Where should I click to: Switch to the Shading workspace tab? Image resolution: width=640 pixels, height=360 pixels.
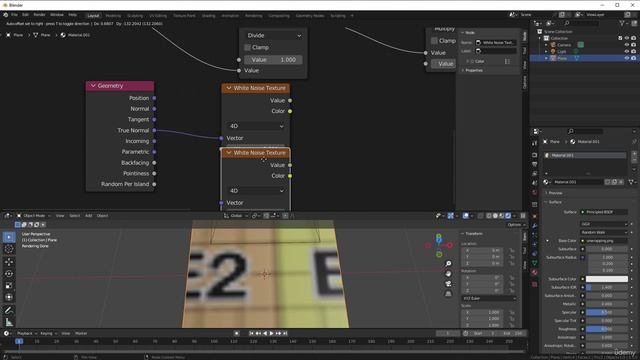[x=209, y=16]
